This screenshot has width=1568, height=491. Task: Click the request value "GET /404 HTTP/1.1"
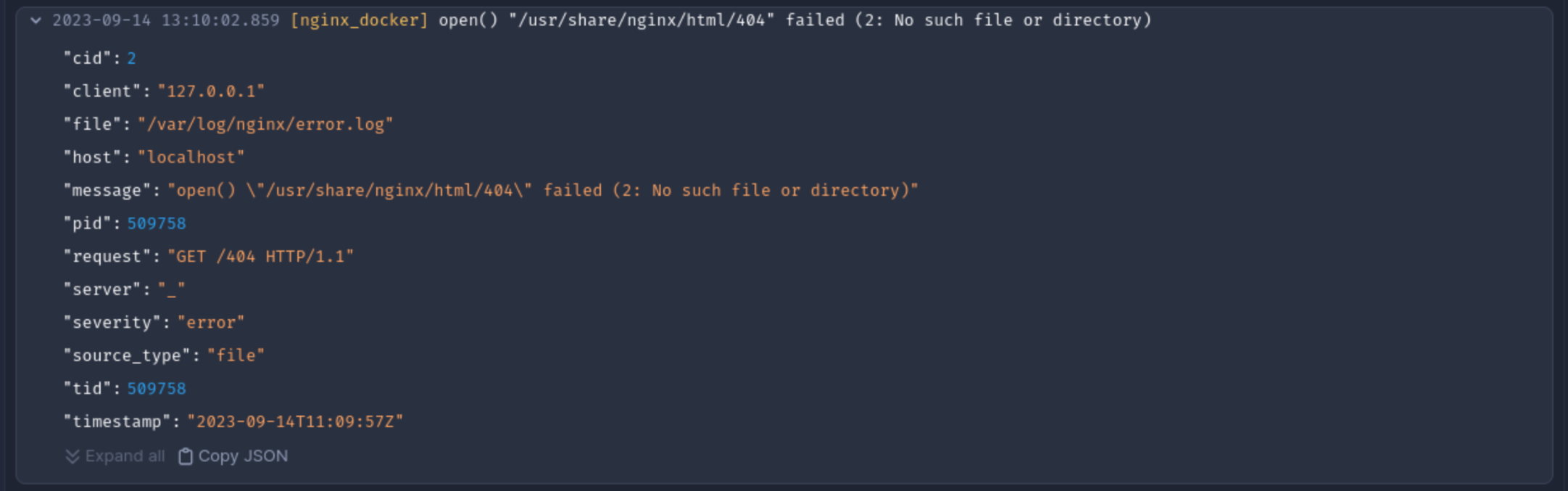(261, 257)
